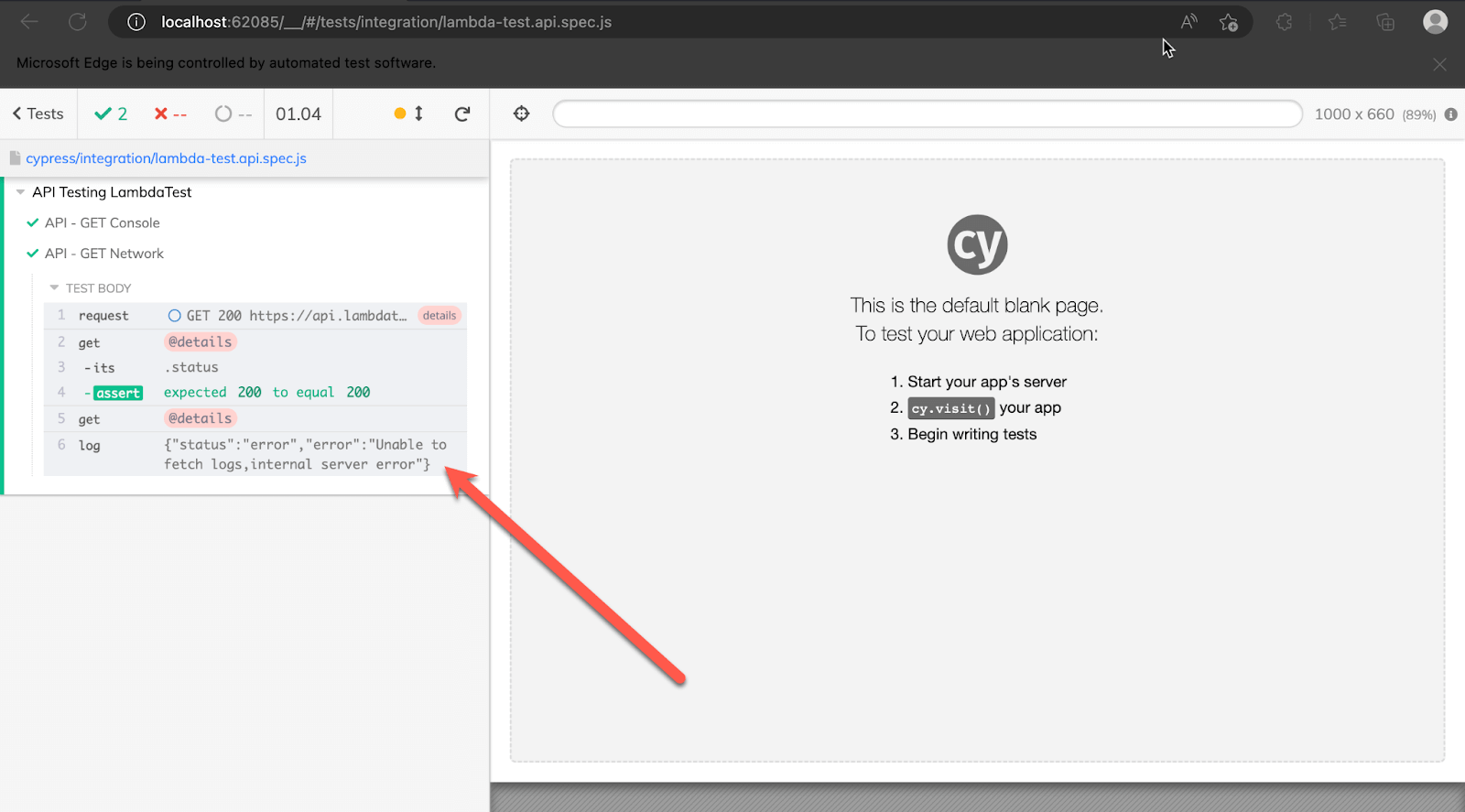The height and width of the screenshot is (812, 1465).
Task: Select the log error output command
Action: 255,454
